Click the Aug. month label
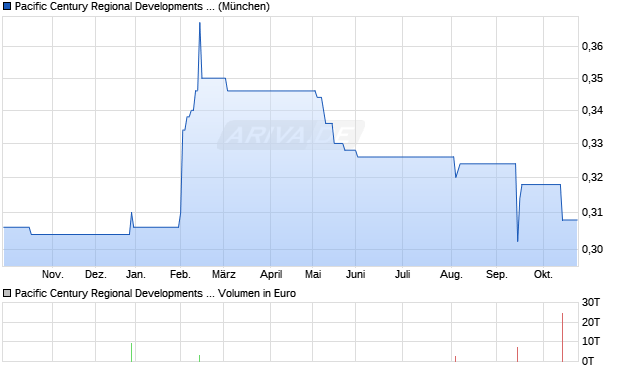The image size is (620, 371). tap(451, 274)
